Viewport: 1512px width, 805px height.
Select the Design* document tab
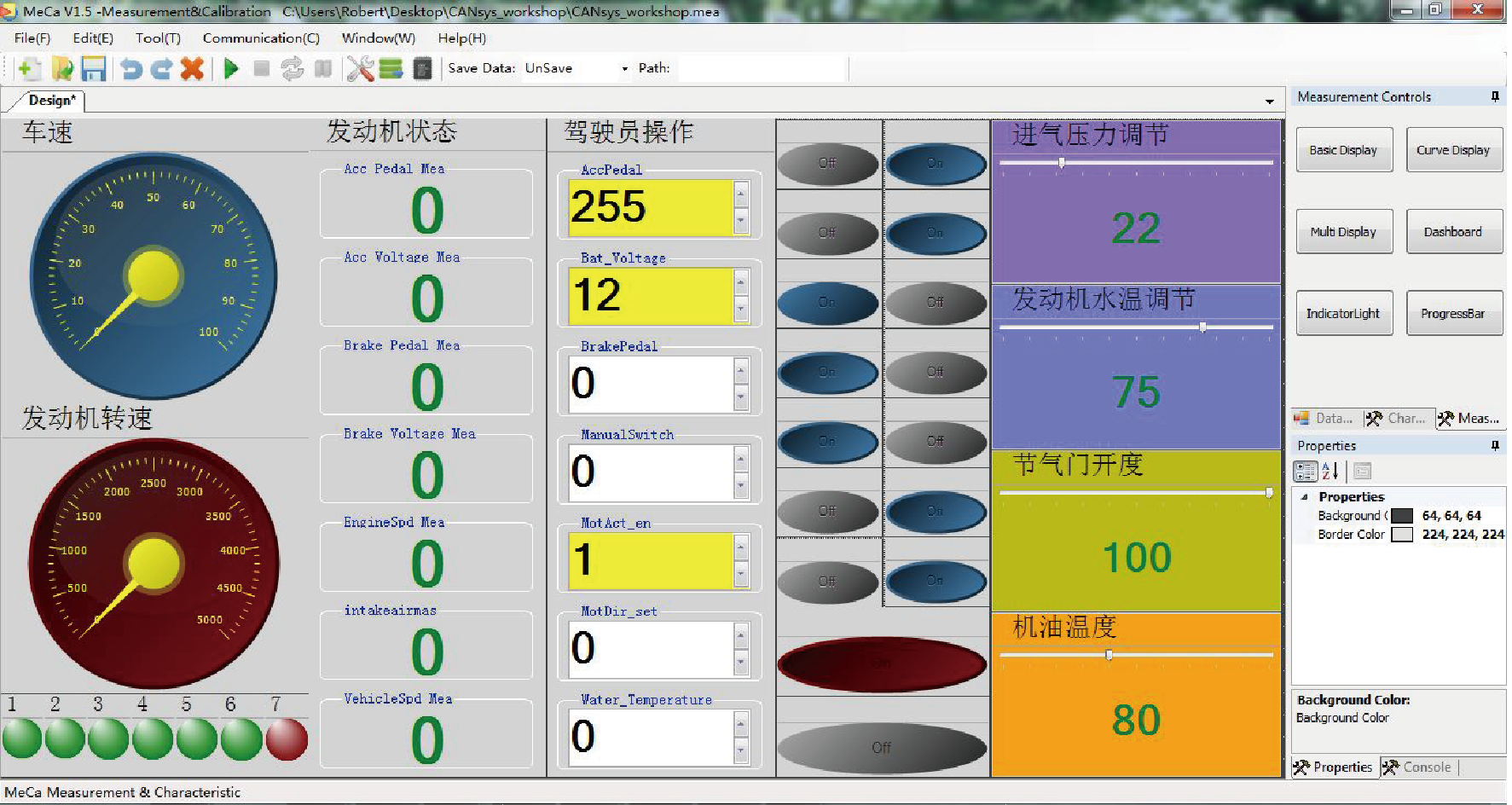point(51,101)
